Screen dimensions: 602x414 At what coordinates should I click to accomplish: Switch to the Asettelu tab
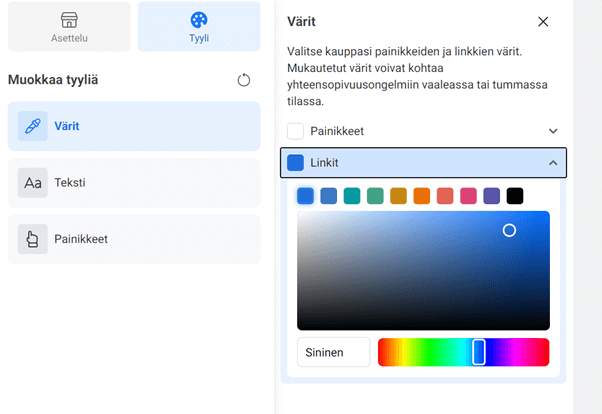[x=69, y=26]
